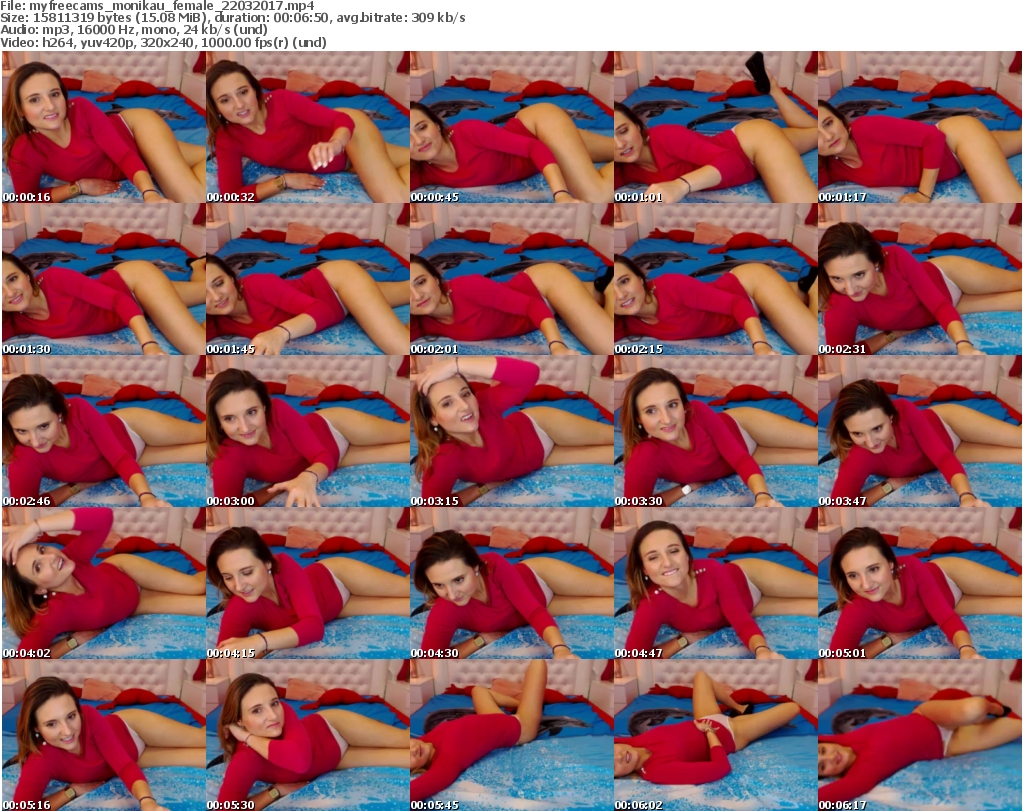Open the thumbnail stamped 00:04:02
Screen dimensions: 1024x811
pos(104,584)
